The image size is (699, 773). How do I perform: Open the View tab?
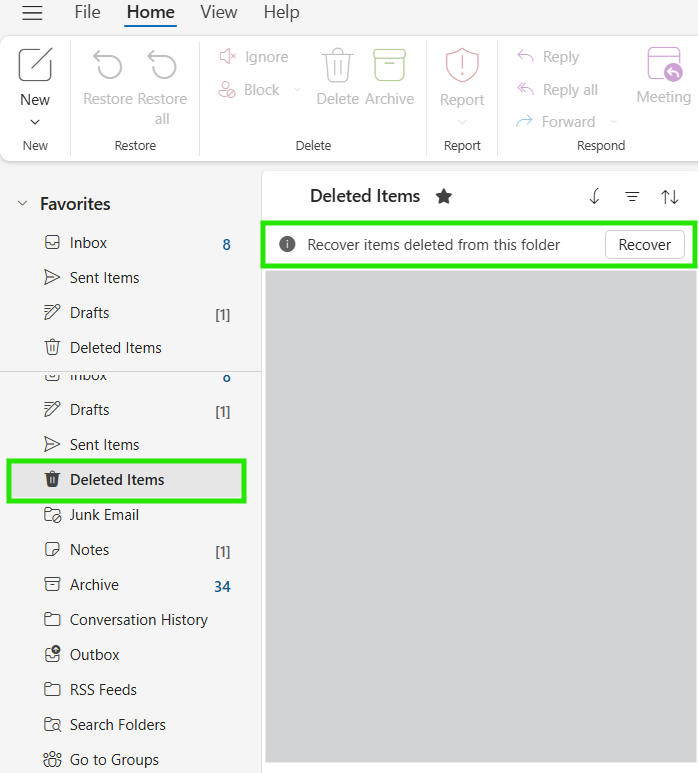(218, 12)
